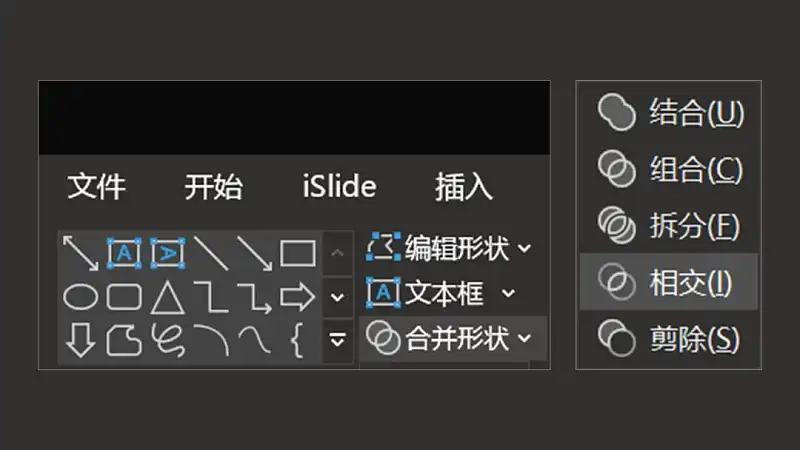Screen dimensions: 800x450
Task: Open the 文件 menu tab
Action: pos(96,186)
